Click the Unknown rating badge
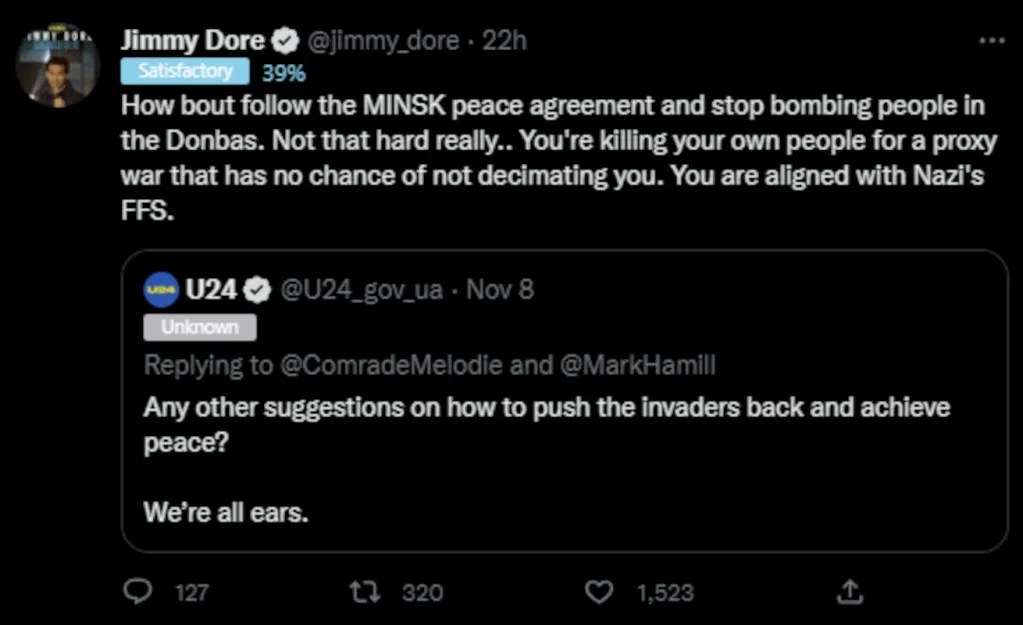This screenshot has height=625, width=1023. 200,327
